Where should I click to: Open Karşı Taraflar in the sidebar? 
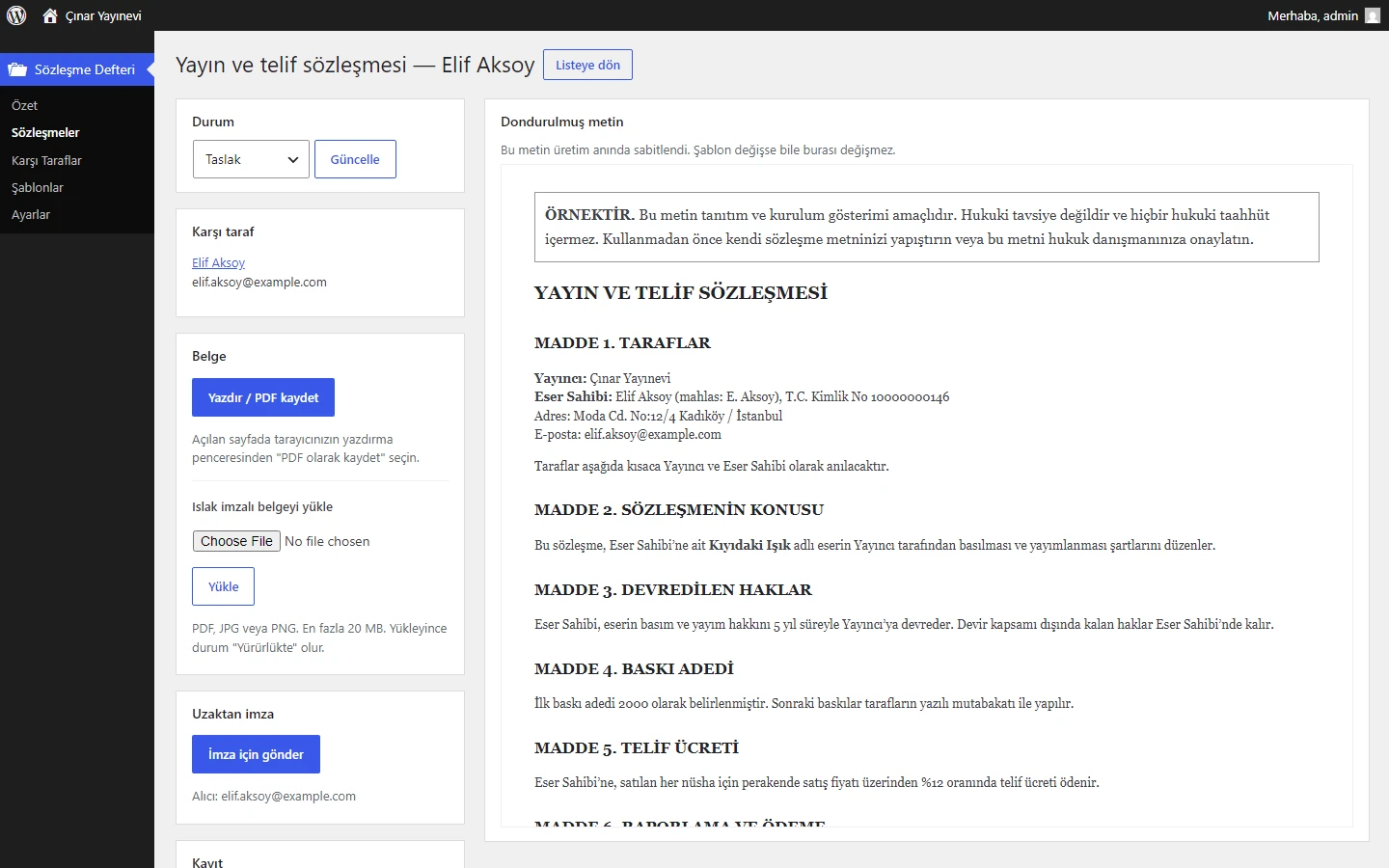point(46,160)
